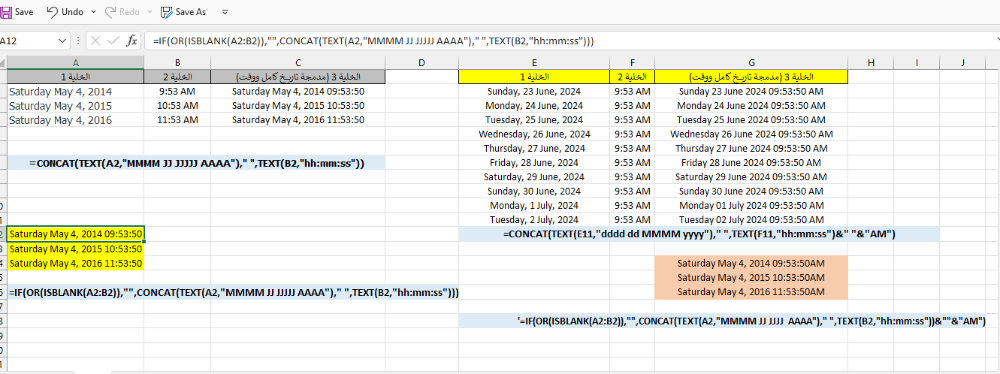Expand the Name Box dropdown arrow

tap(62, 41)
